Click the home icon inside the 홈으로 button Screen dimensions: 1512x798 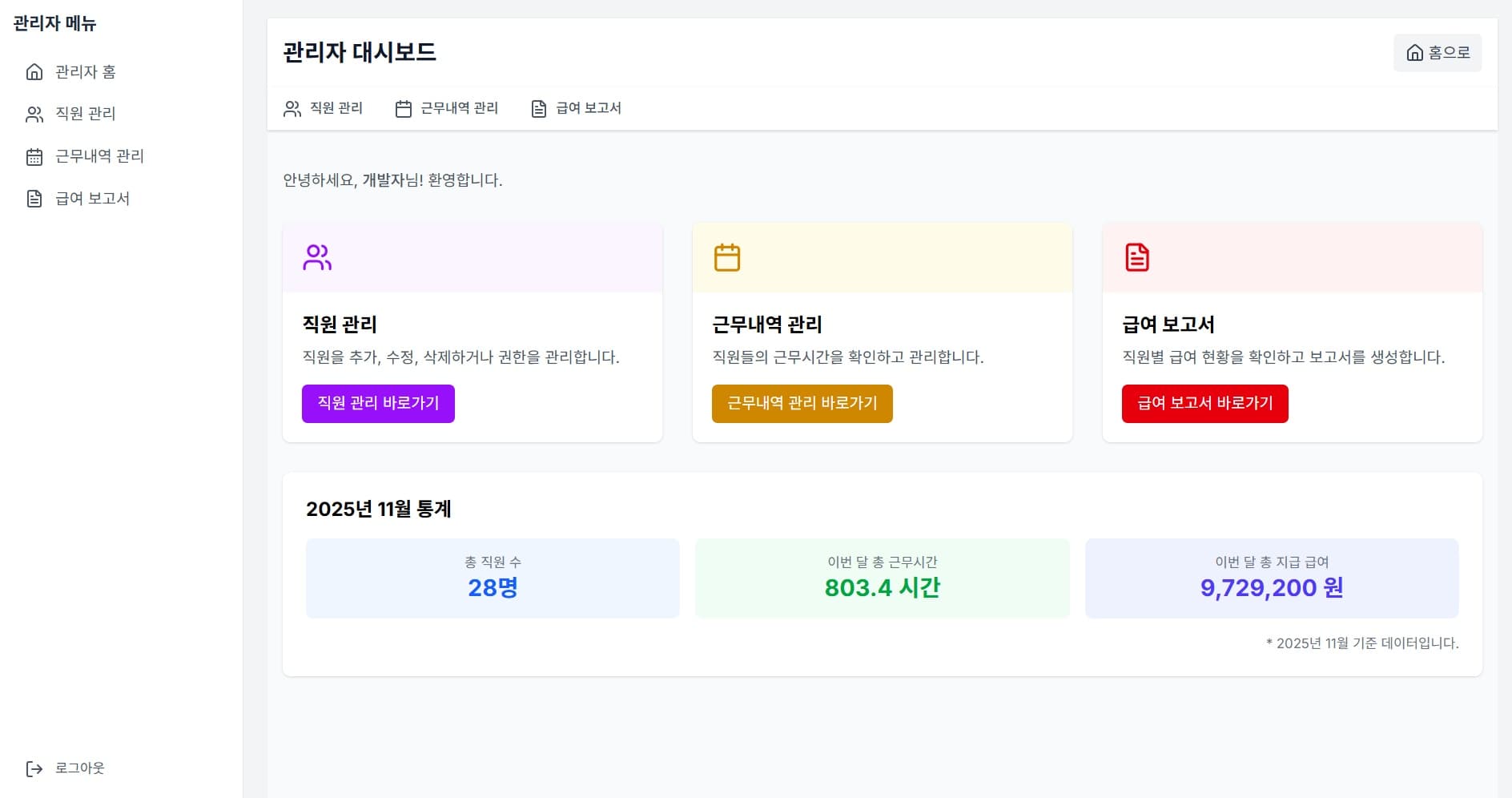1414,53
